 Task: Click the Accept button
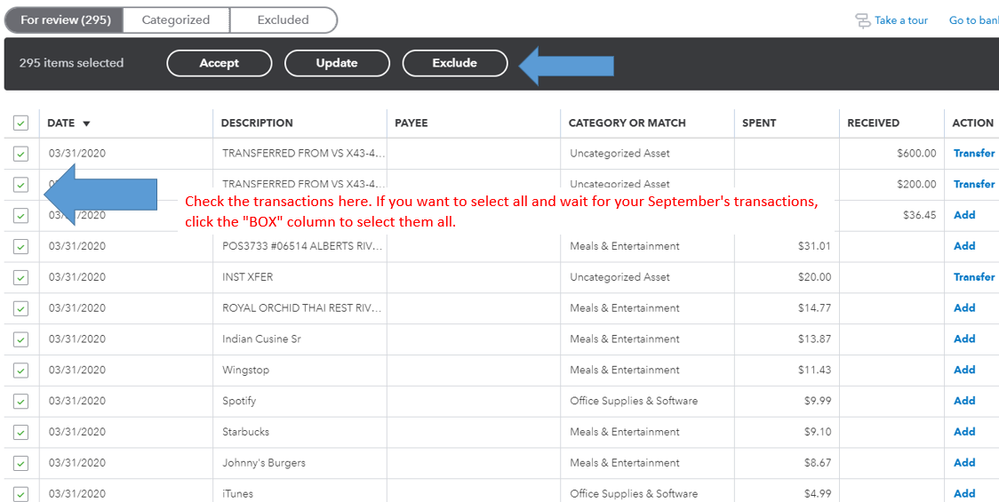point(219,63)
